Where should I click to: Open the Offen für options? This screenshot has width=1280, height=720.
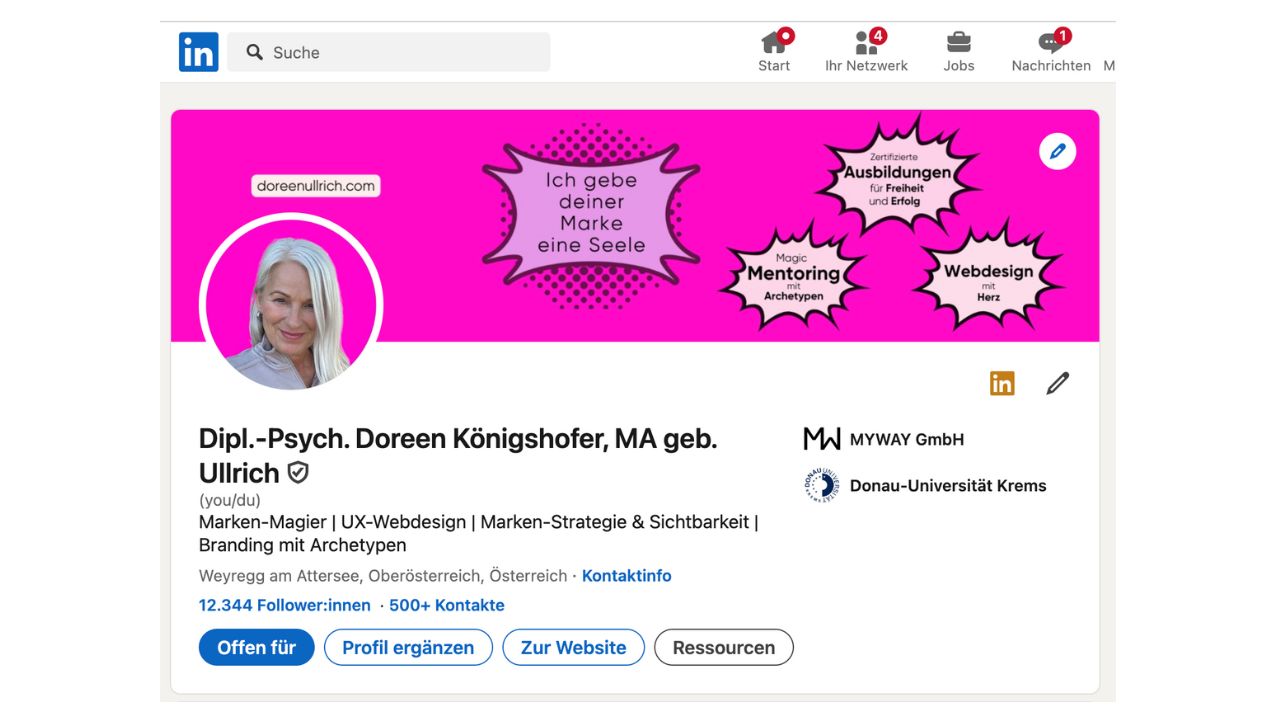click(256, 647)
